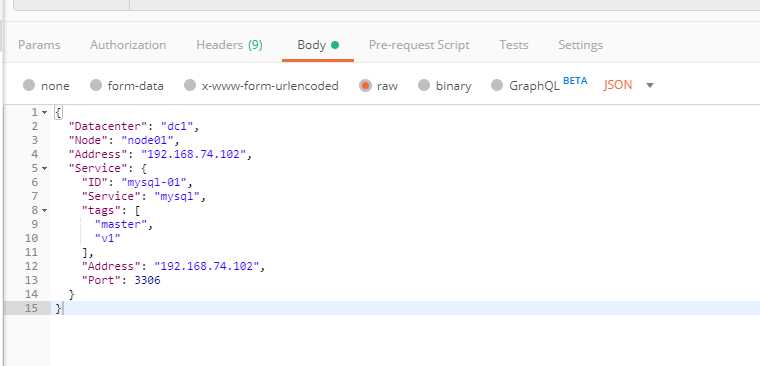
Task: Click the port number 3306
Action: click(x=147, y=281)
